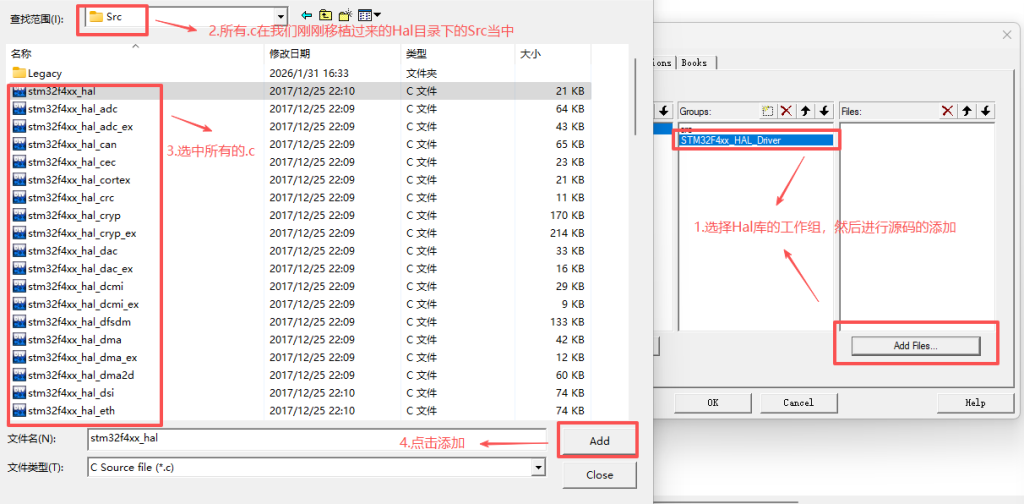Move the group down with arrow

(x=823, y=111)
